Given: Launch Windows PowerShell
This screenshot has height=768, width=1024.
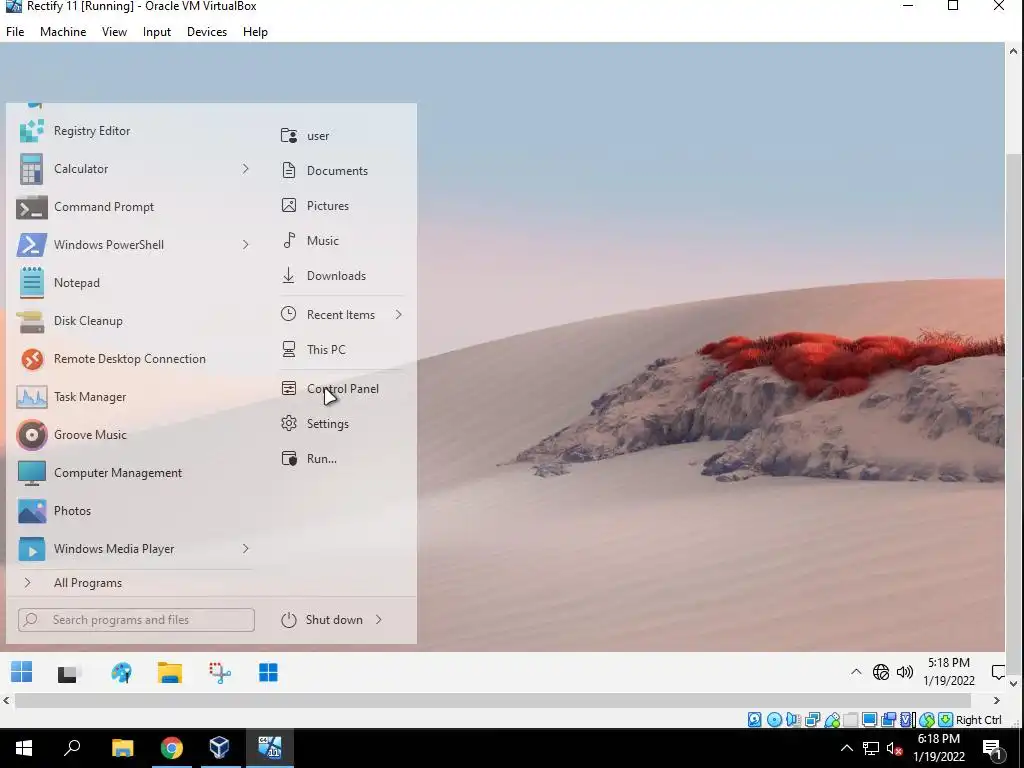Looking at the screenshot, I should pos(108,244).
